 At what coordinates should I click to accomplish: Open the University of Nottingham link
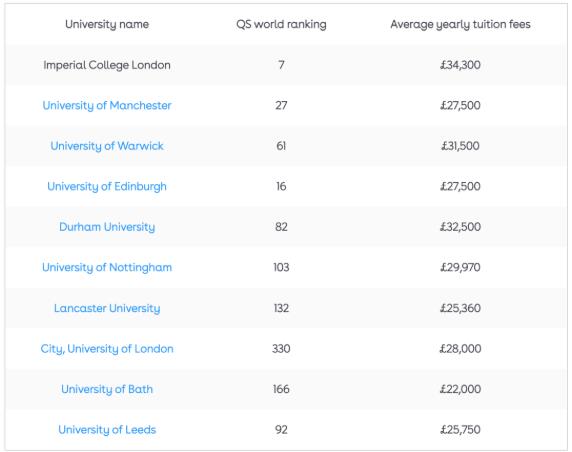pos(107,267)
